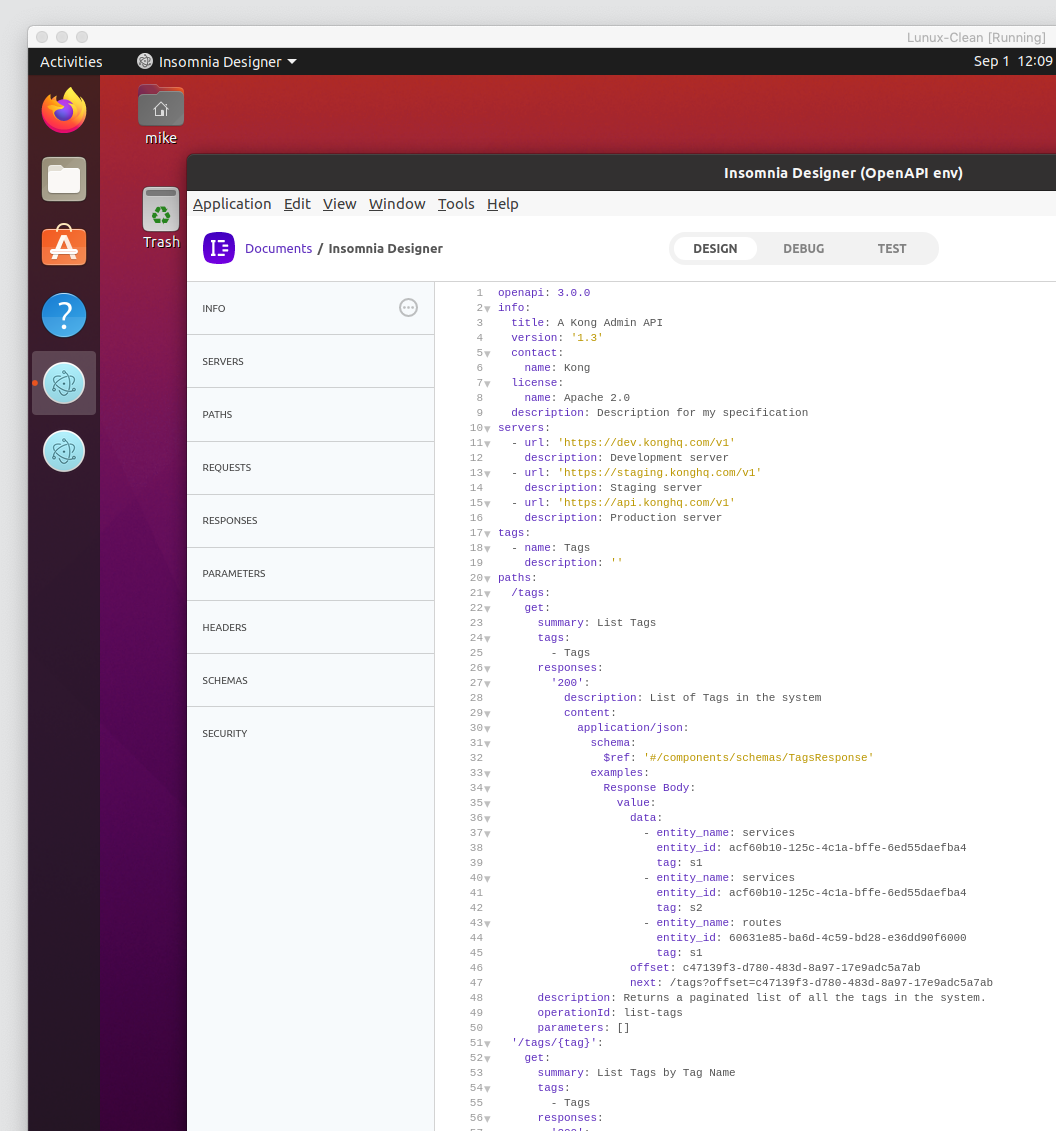
Task: Open the Insomnia Designer app menu in top bar
Action: (x=217, y=62)
